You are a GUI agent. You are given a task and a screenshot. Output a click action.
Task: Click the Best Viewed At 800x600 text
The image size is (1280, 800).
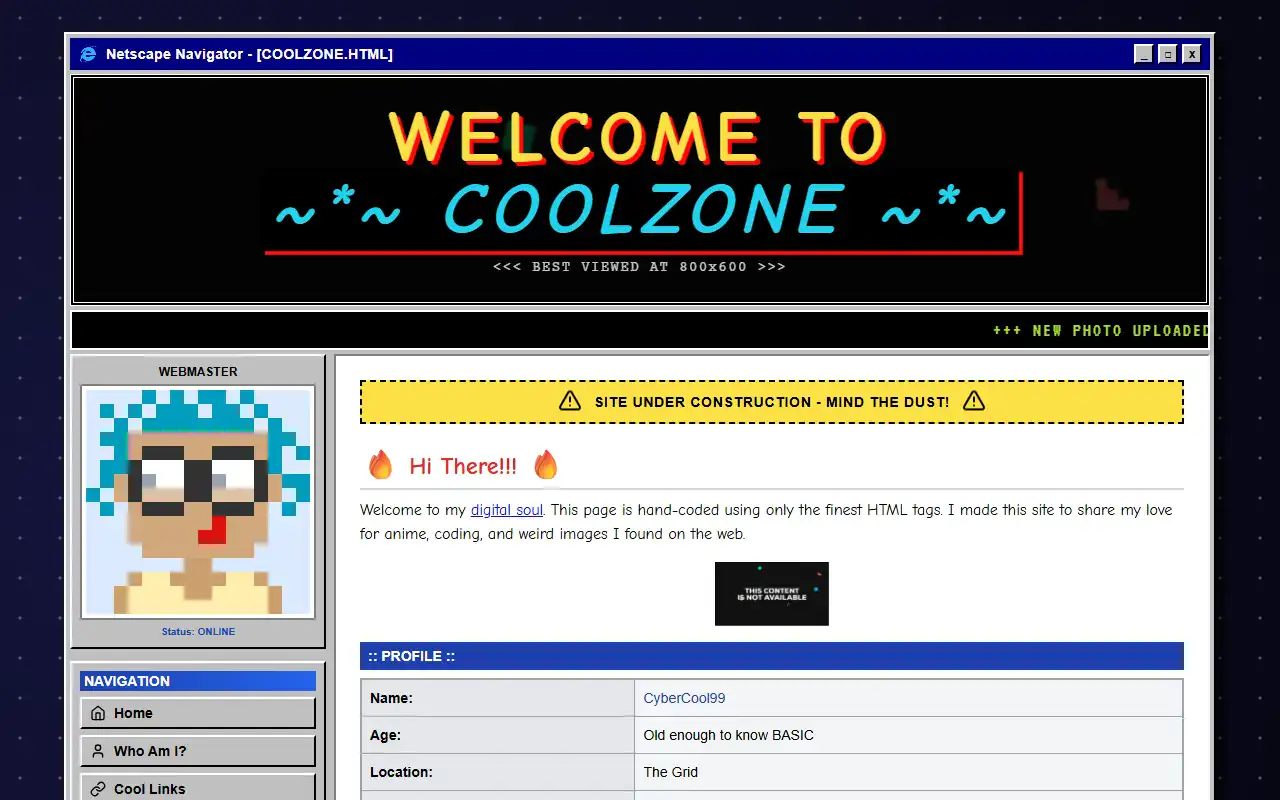(x=640, y=267)
